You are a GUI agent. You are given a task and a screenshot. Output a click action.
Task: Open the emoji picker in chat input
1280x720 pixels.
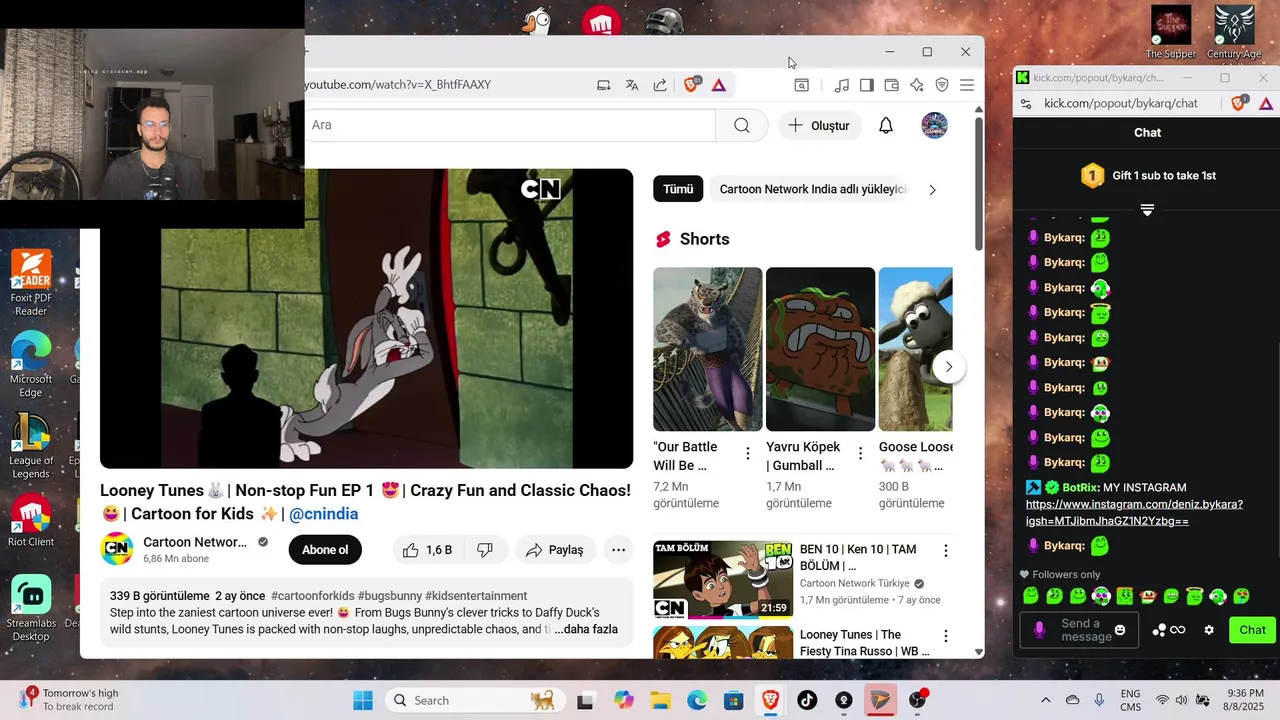(1120, 630)
